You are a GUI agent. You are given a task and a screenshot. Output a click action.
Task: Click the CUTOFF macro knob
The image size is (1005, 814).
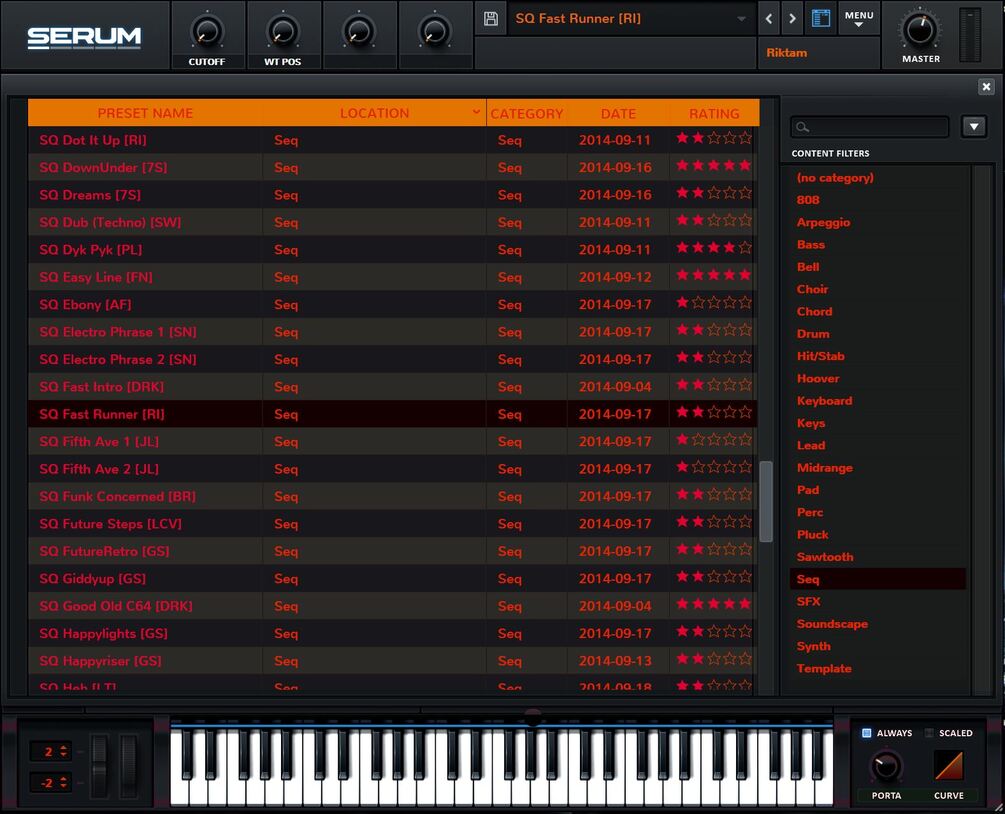tap(206, 31)
